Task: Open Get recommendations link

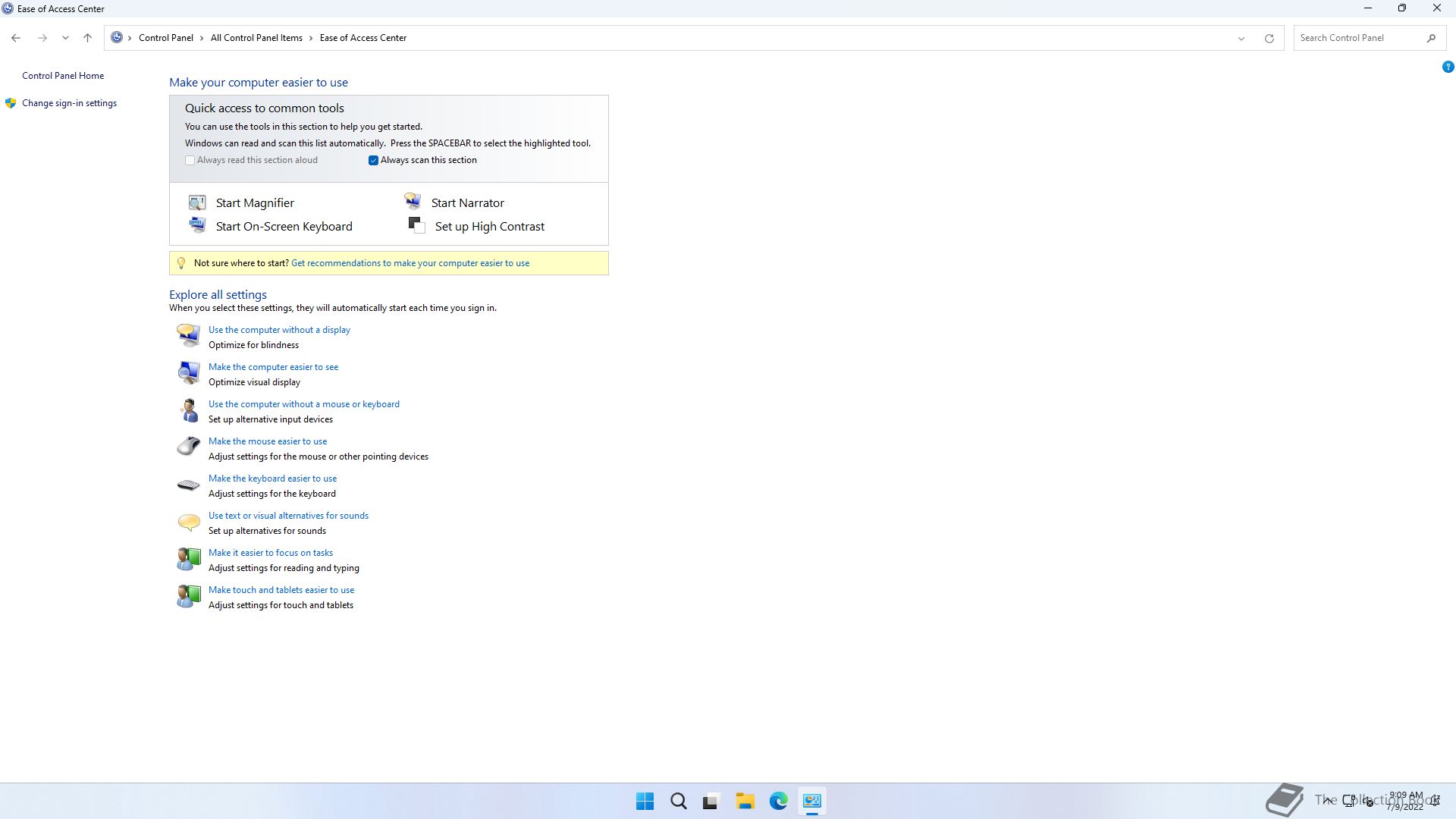Action: coord(409,263)
